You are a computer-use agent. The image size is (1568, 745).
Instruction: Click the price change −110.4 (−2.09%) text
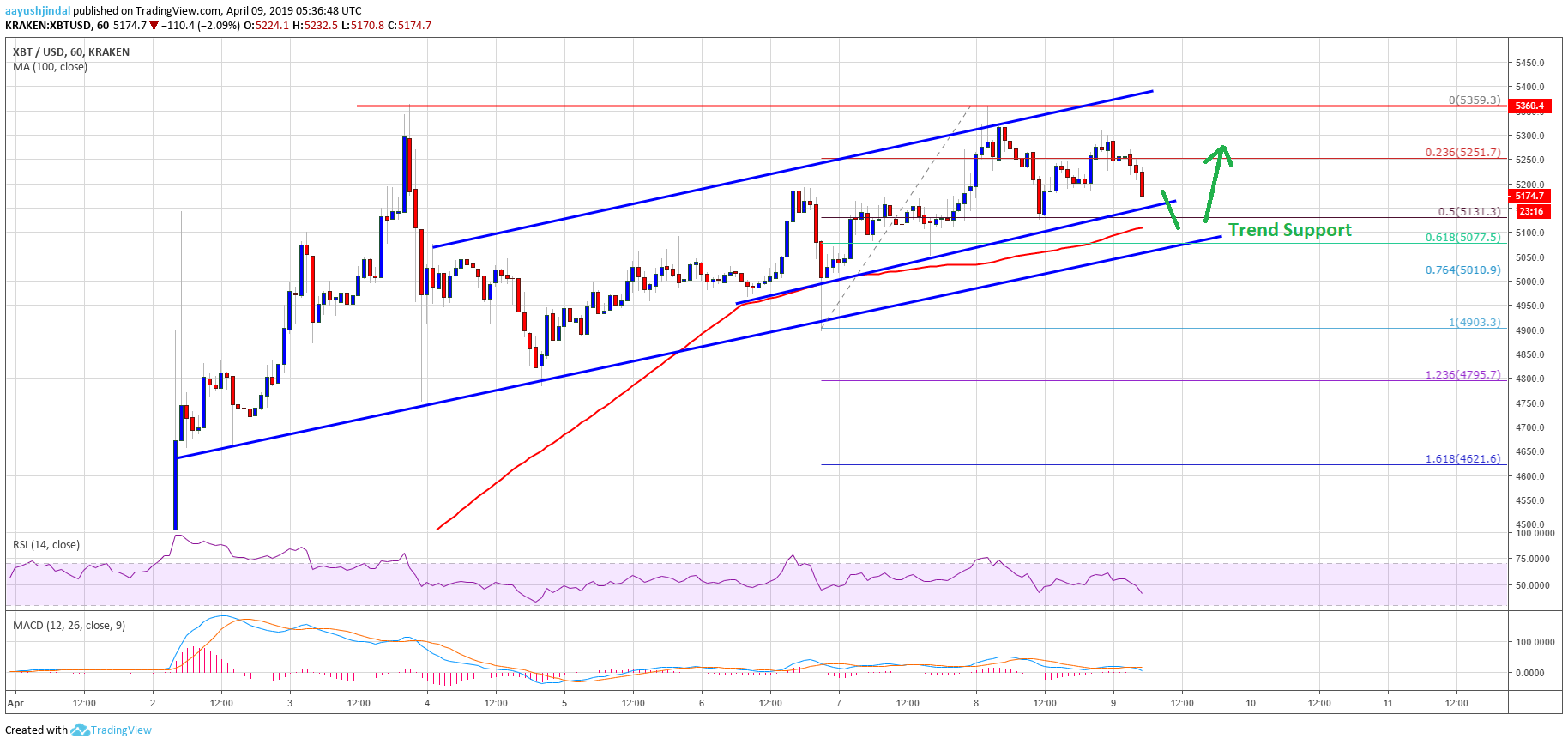click(202, 26)
